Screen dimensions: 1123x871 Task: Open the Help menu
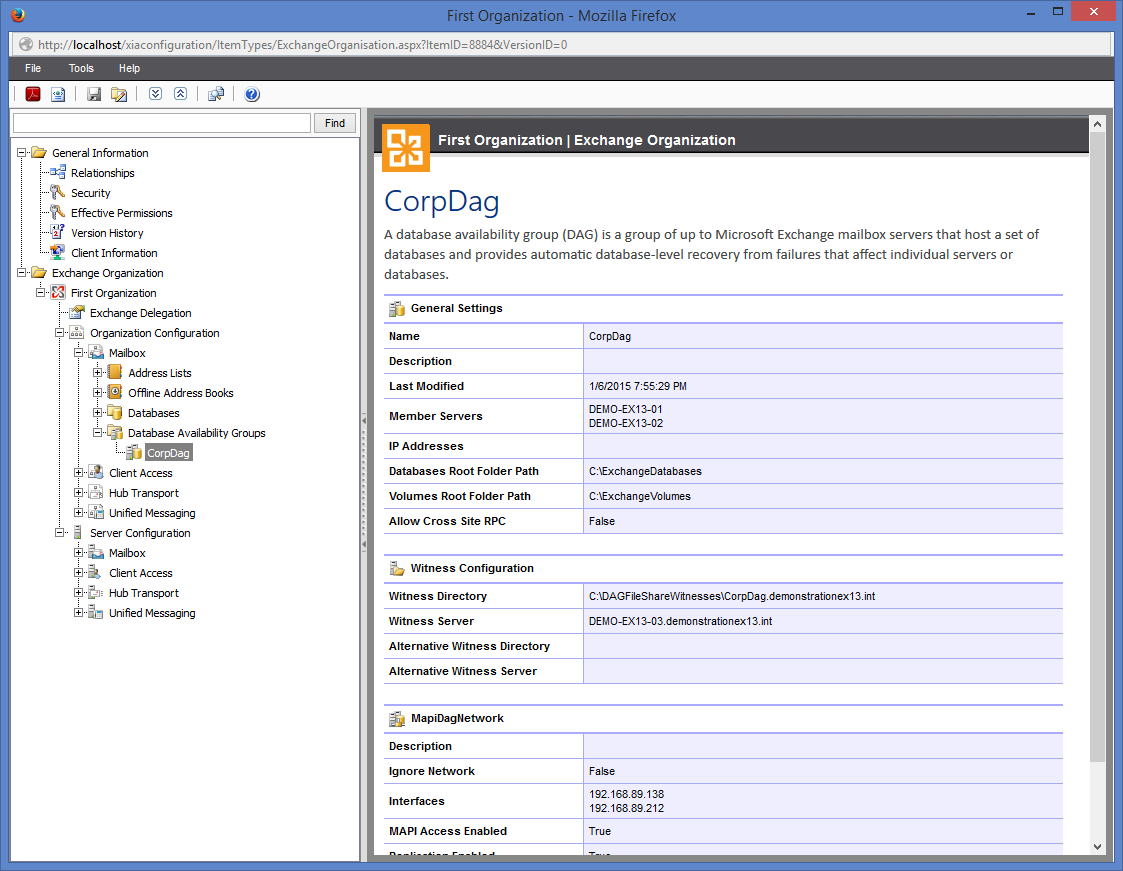129,68
